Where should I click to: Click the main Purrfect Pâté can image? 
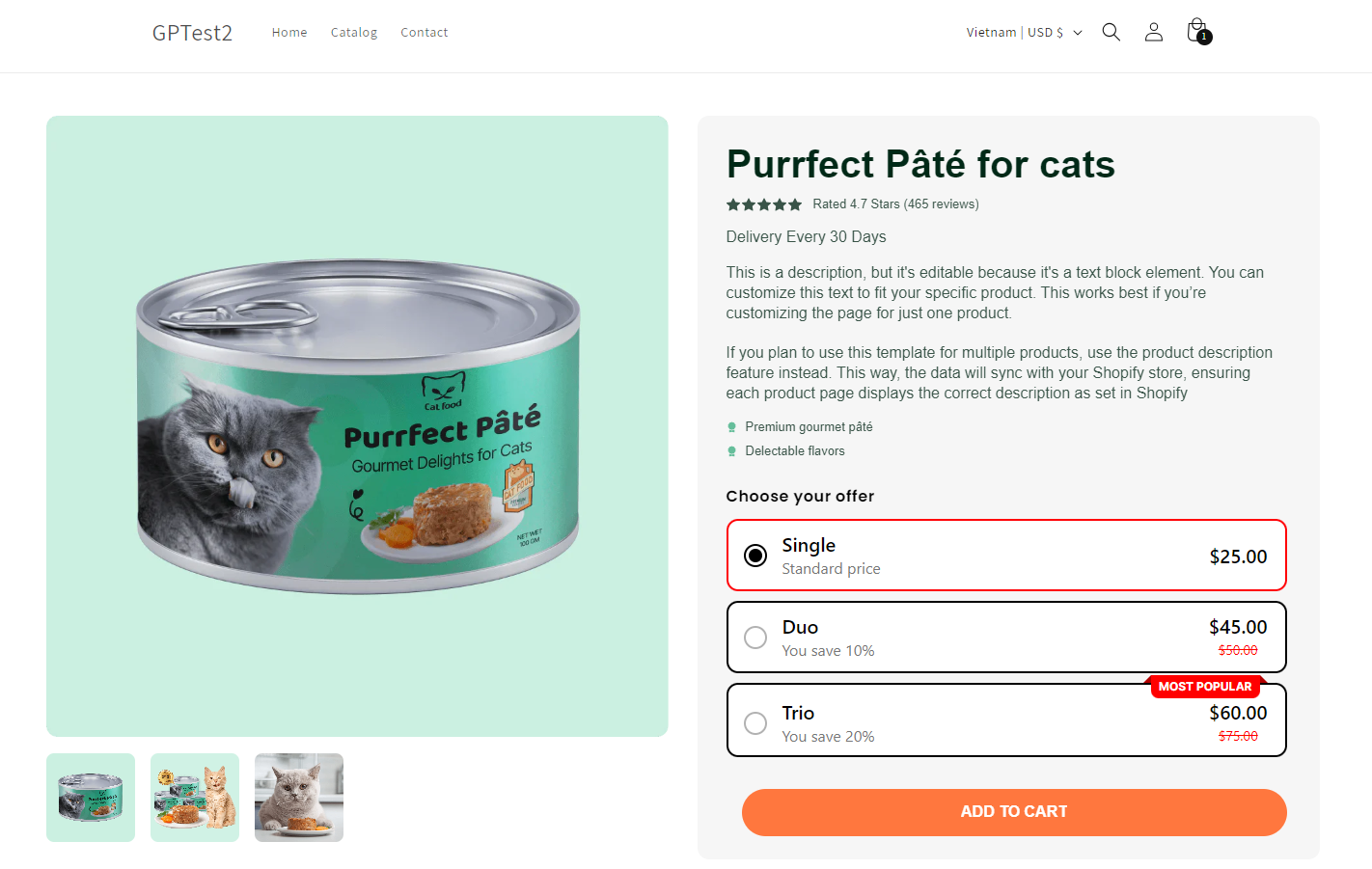[x=357, y=426]
